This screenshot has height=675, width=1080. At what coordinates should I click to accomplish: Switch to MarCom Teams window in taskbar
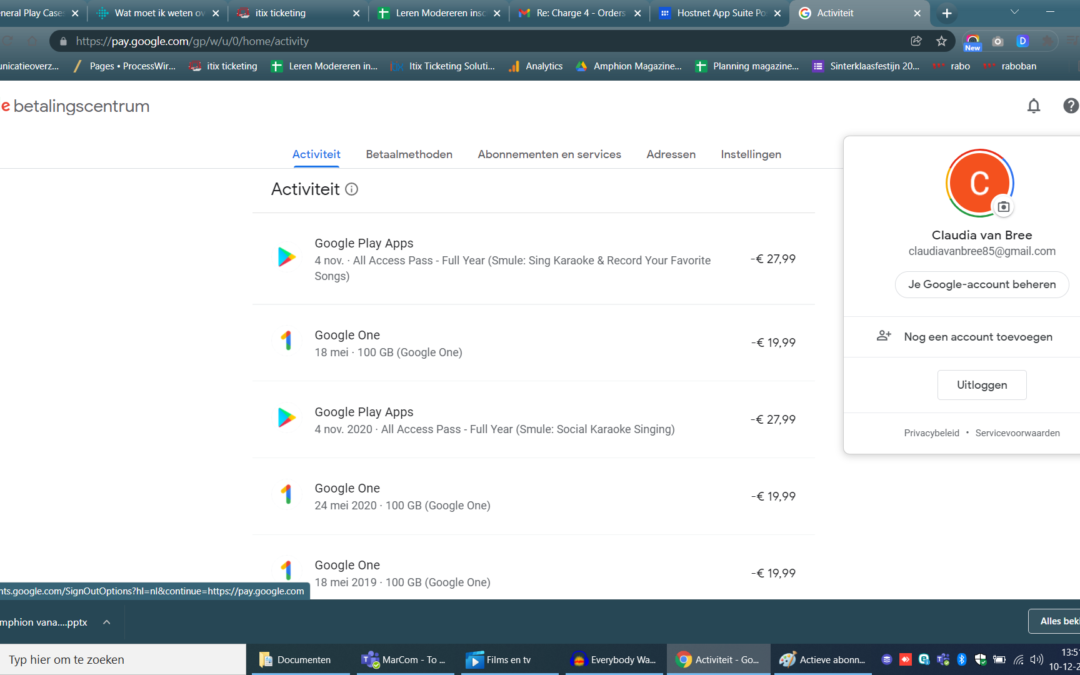click(404, 660)
